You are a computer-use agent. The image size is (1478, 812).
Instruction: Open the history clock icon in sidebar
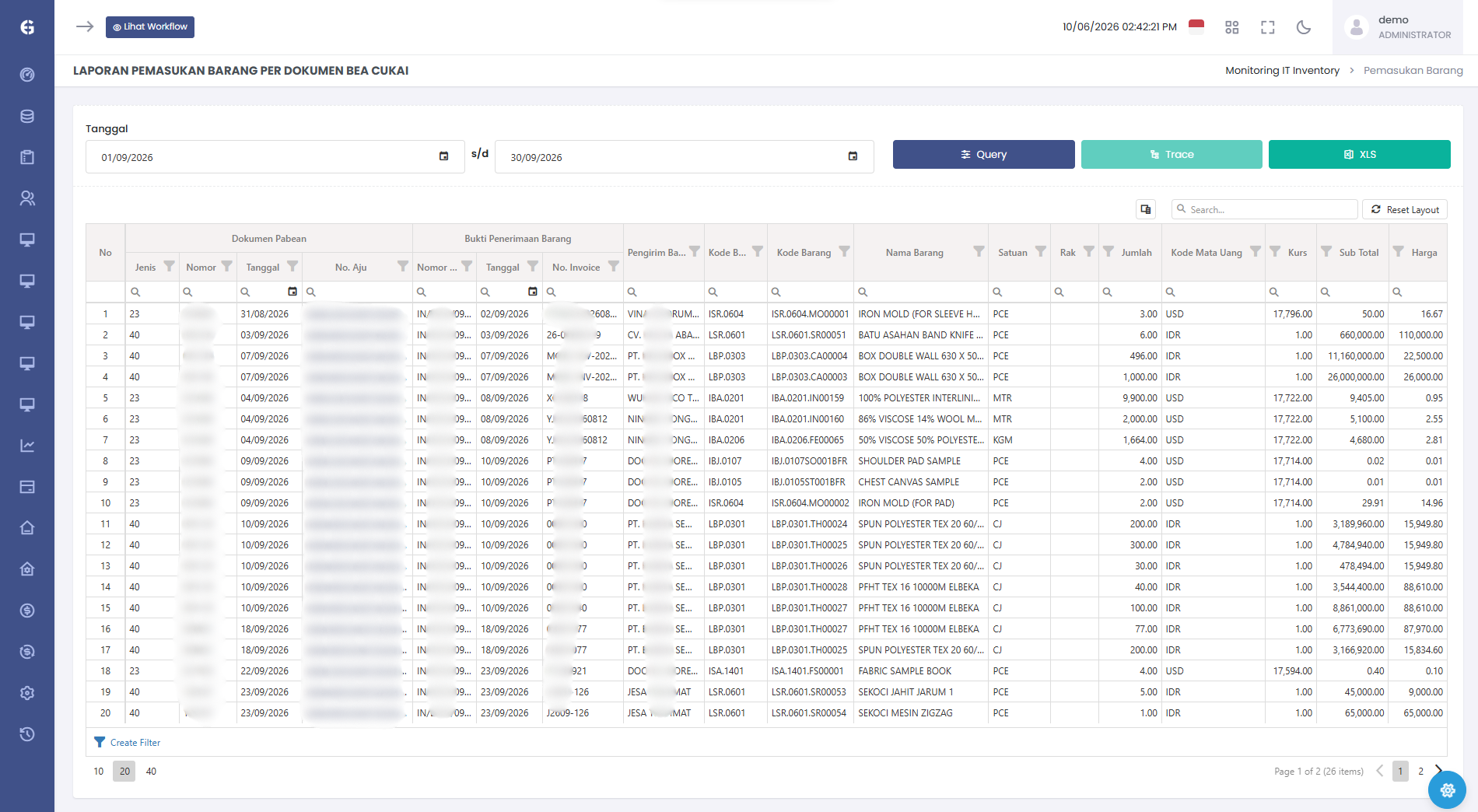click(27, 734)
